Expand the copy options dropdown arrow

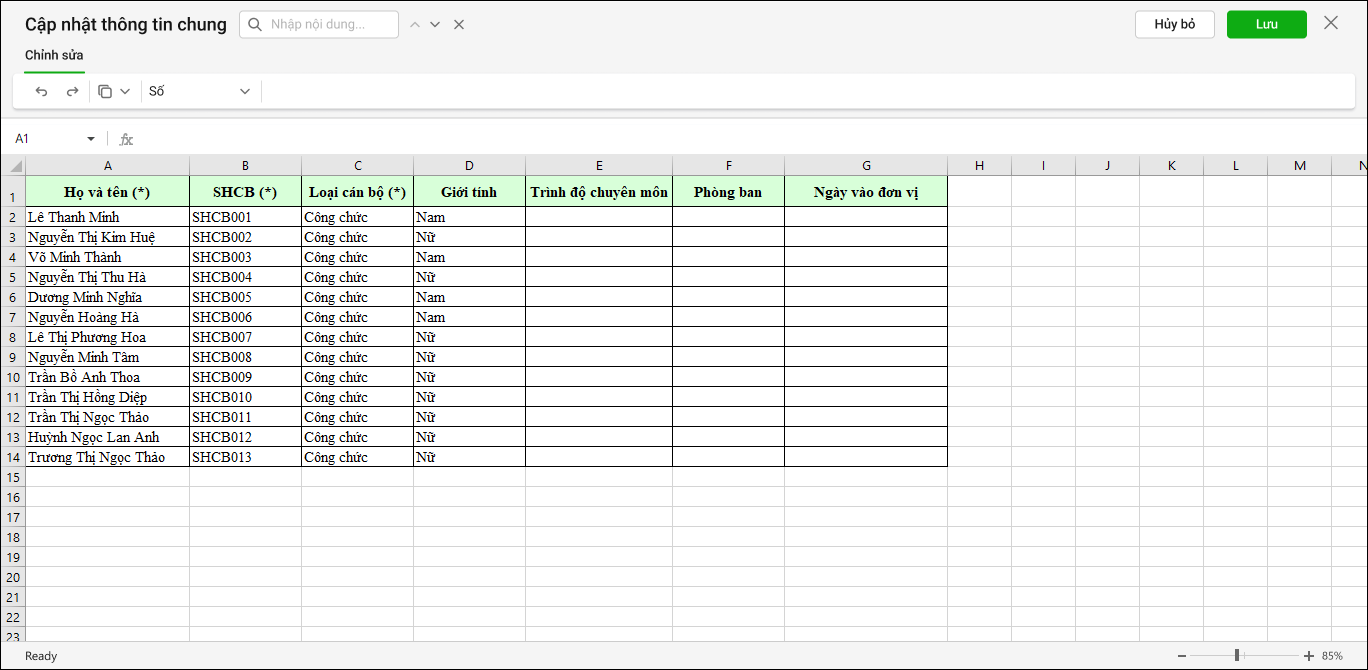pyautogui.click(x=125, y=92)
